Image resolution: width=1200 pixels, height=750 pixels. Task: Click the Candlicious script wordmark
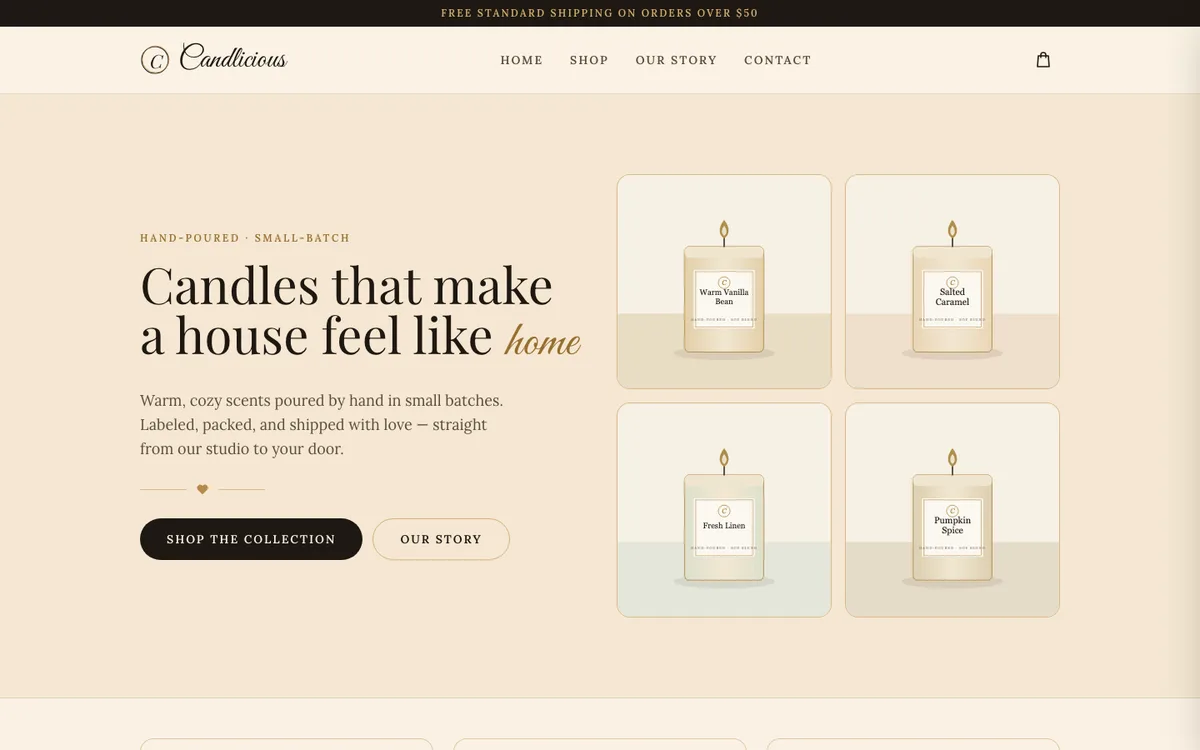[233, 58]
